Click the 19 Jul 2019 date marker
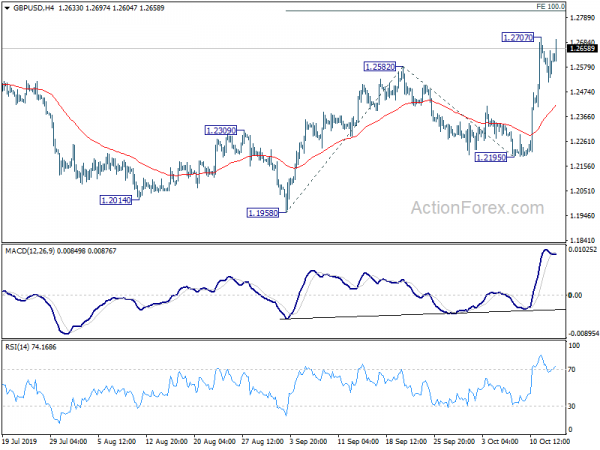This screenshot has height=450, width=600. pyautogui.click(x=20, y=441)
